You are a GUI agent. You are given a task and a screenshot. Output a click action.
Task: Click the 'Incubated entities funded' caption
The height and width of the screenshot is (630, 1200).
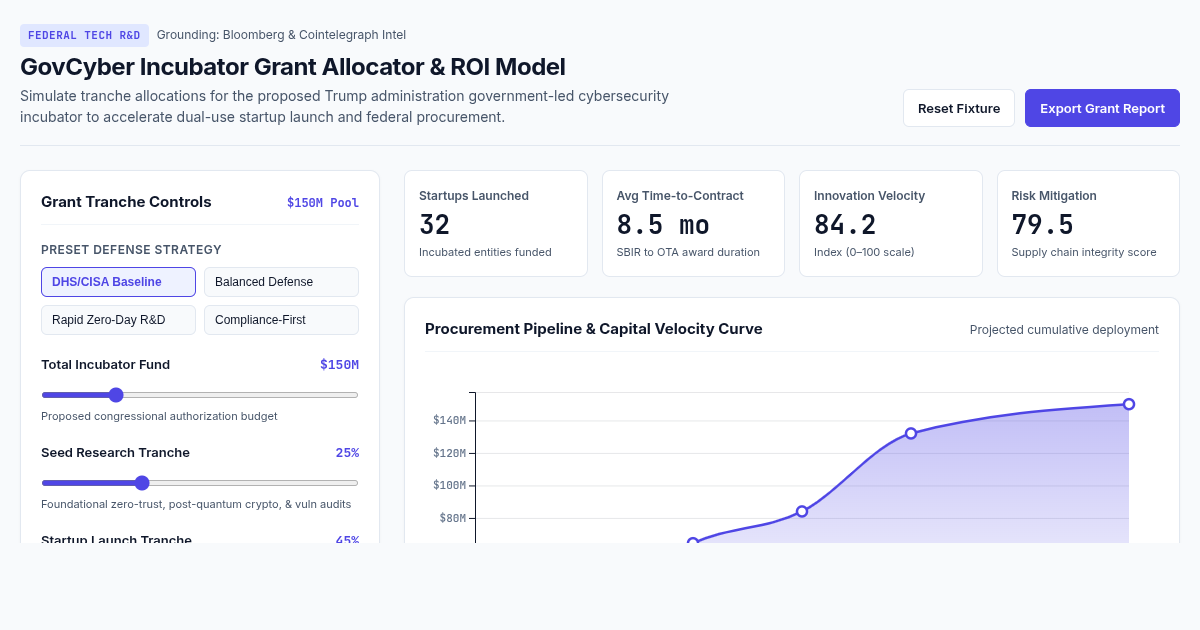pyautogui.click(x=485, y=252)
